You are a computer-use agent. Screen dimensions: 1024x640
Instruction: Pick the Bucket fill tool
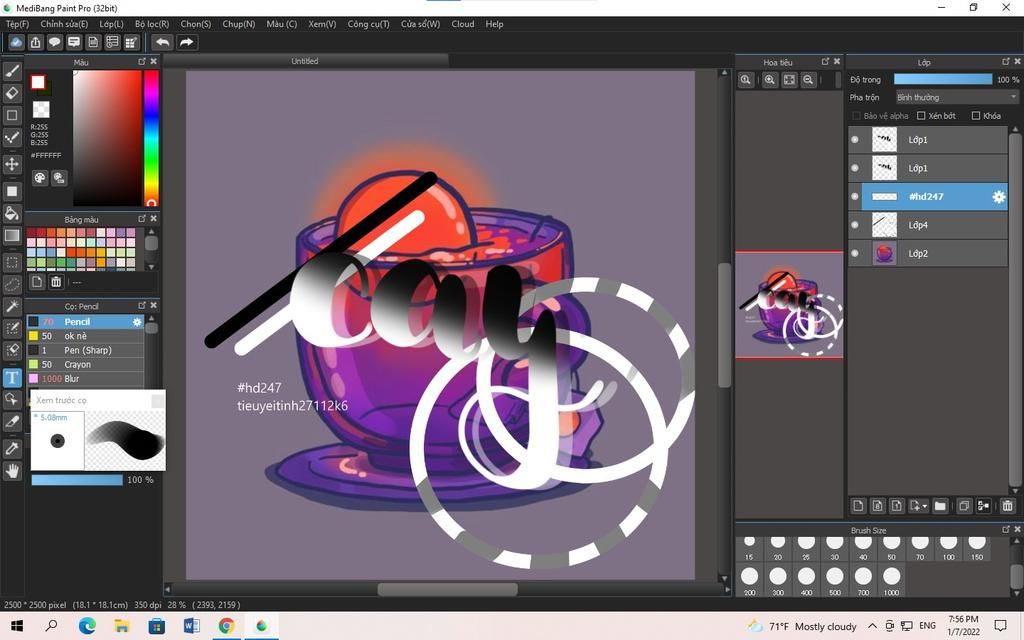(x=12, y=213)
